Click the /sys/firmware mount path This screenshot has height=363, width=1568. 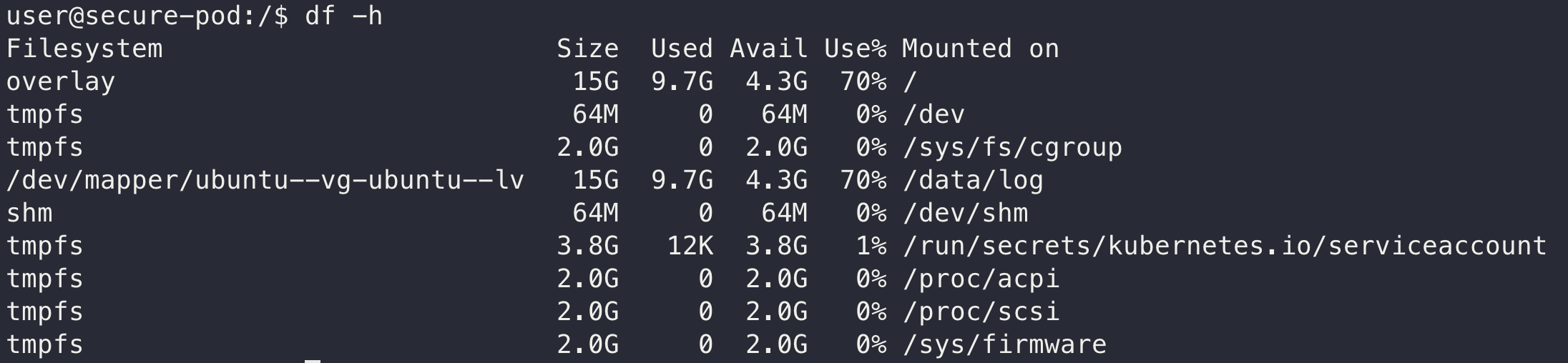click(x=1004, y=344)
